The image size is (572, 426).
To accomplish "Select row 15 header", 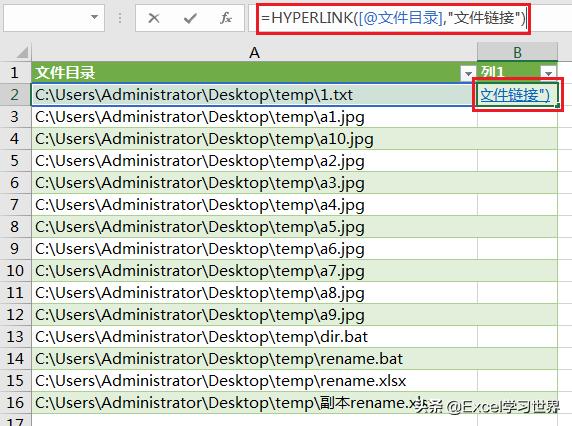I will pyautogui.click(x=15, y=380).
